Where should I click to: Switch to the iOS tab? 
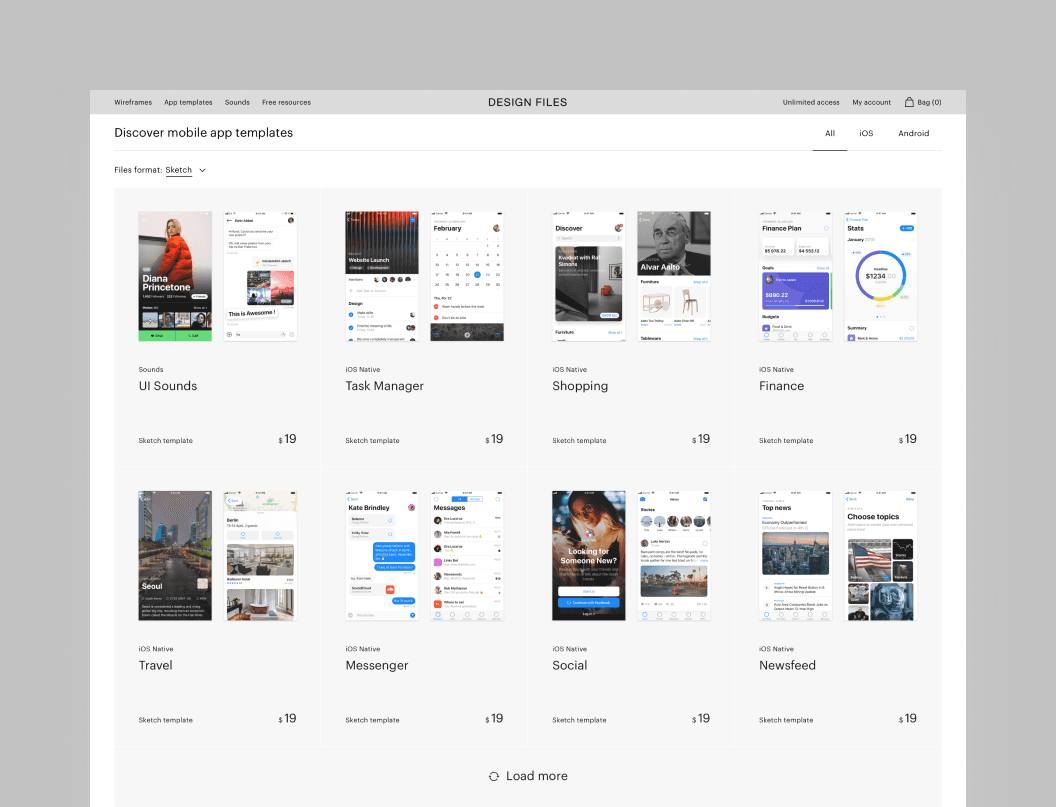(x=866, y=133)
